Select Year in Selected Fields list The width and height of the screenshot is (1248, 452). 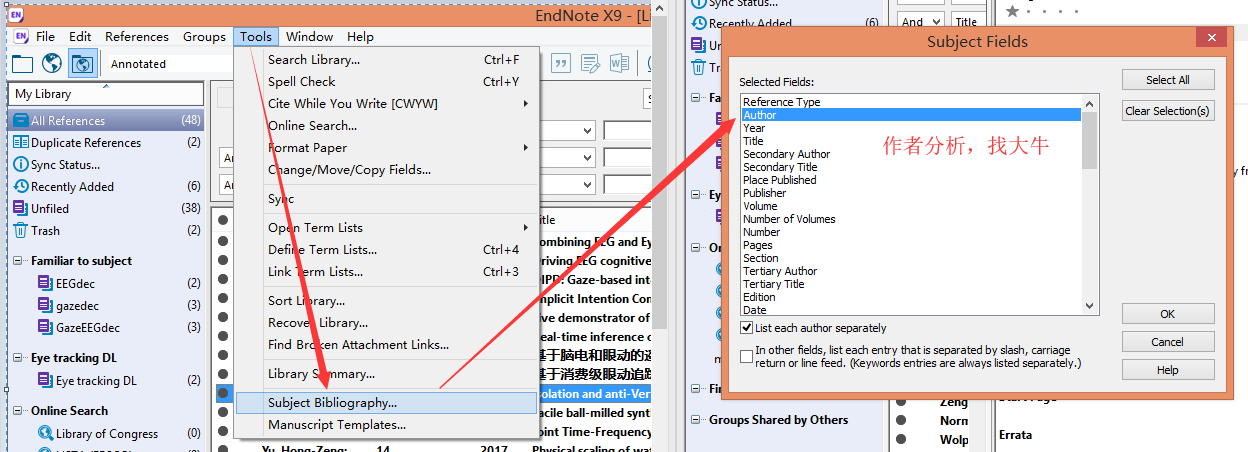pyautogui.click(x=911, y=128)
